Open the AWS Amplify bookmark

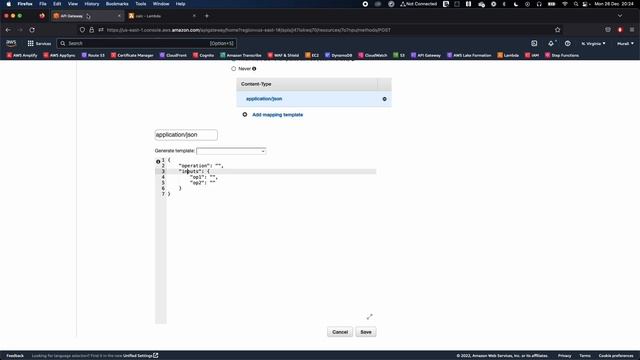pos(22,55)
